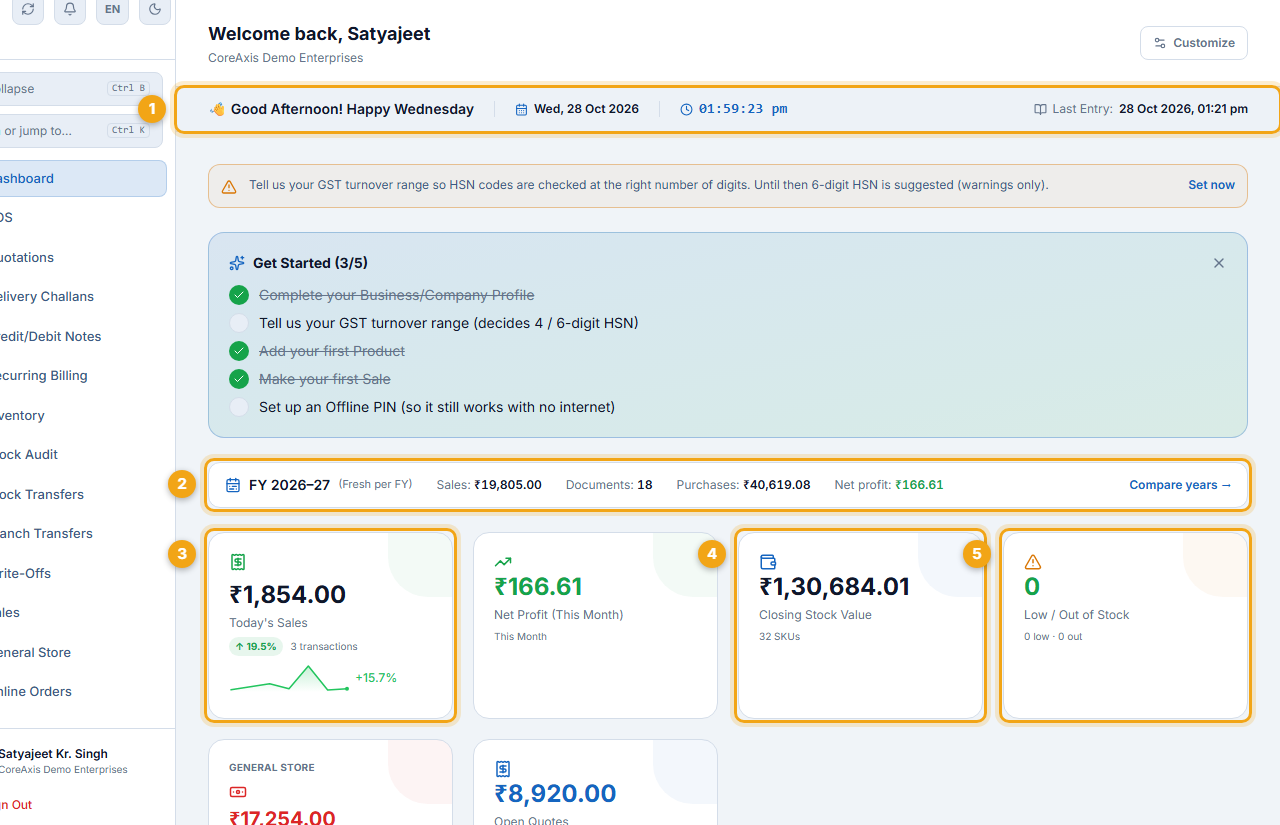Focus the search or jump to field

click(x=80, y=131)
